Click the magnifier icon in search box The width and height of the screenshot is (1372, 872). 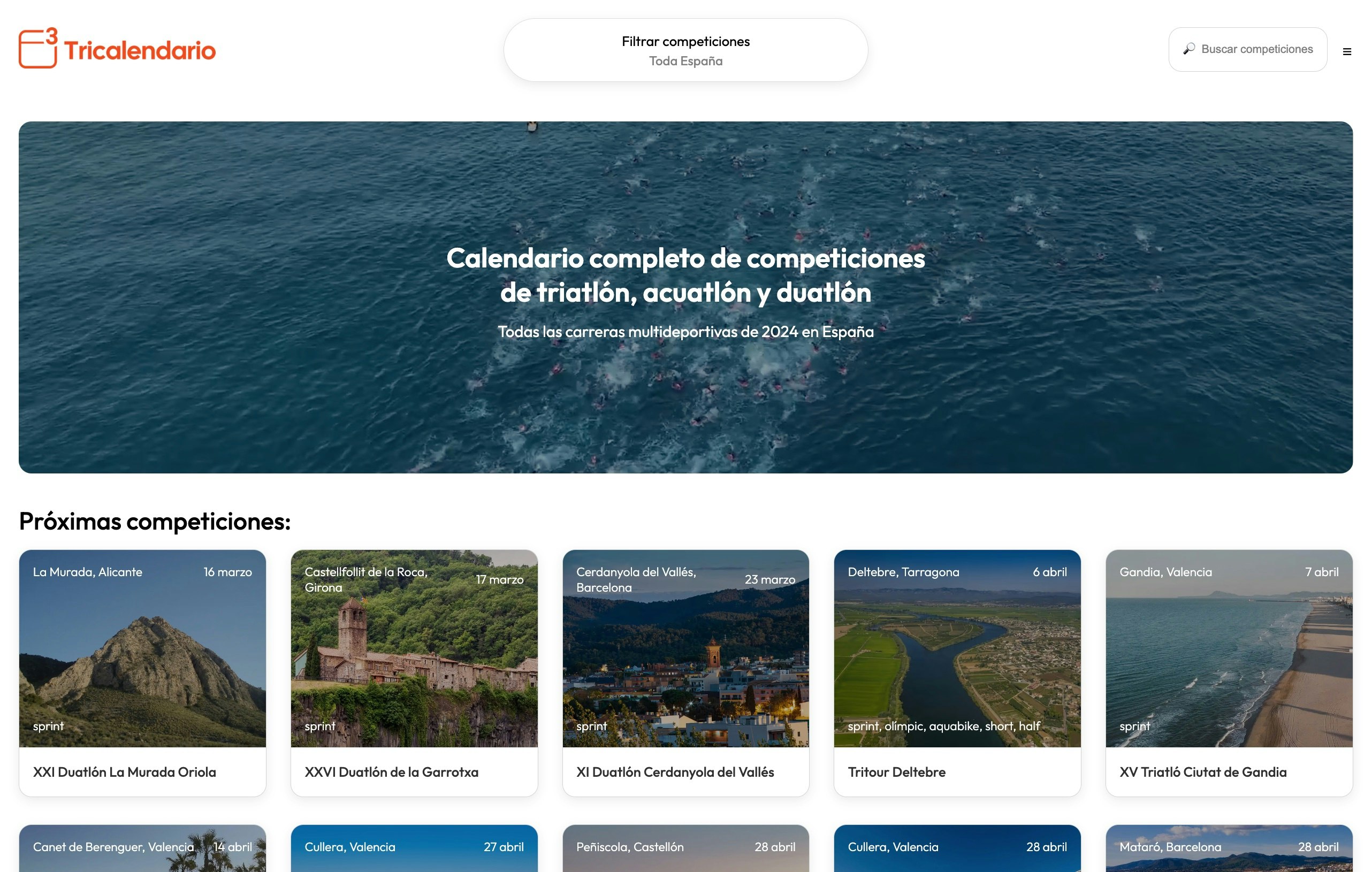(x=1188, y=49)
